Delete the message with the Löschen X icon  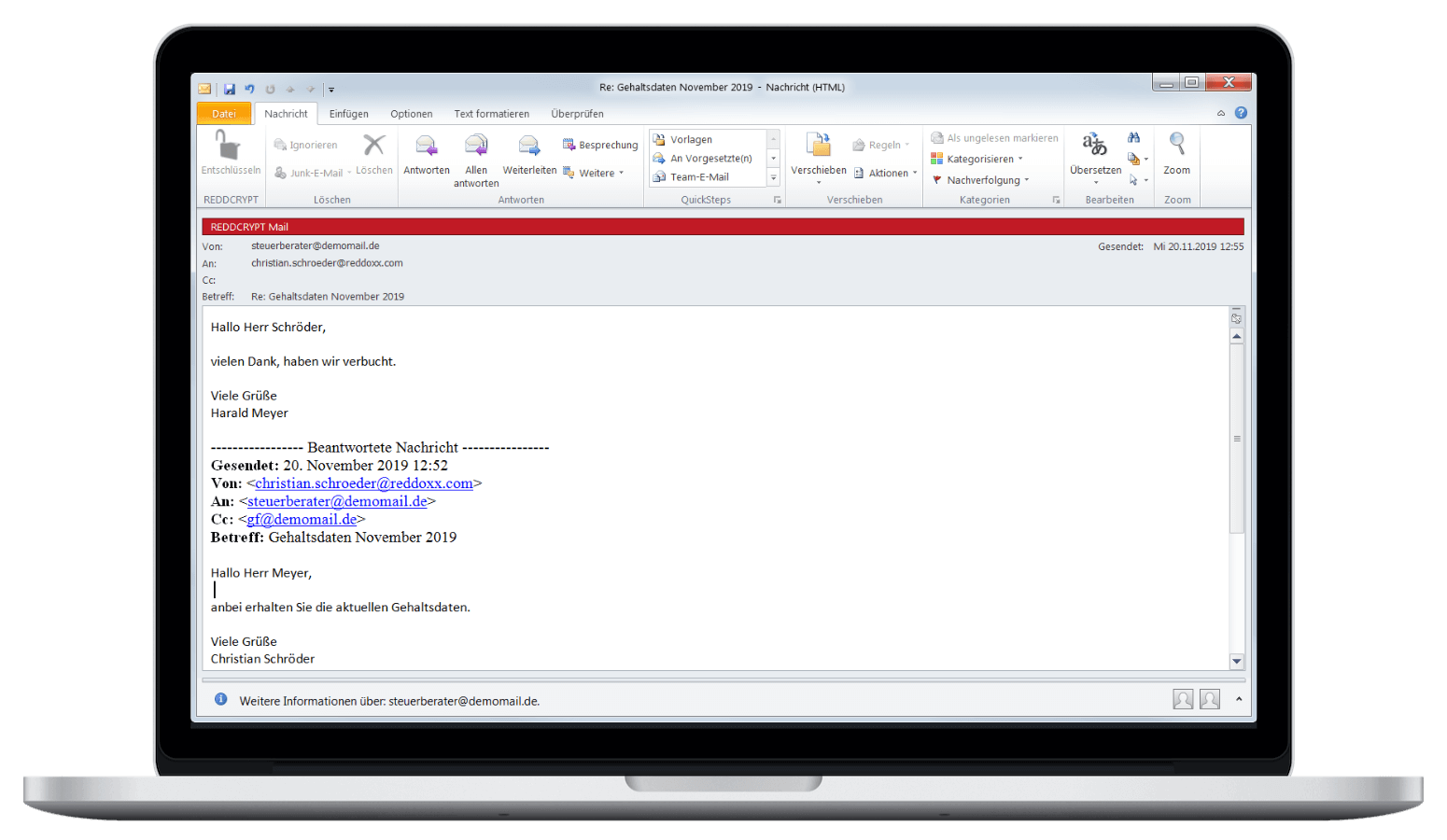tap(373, 145)
